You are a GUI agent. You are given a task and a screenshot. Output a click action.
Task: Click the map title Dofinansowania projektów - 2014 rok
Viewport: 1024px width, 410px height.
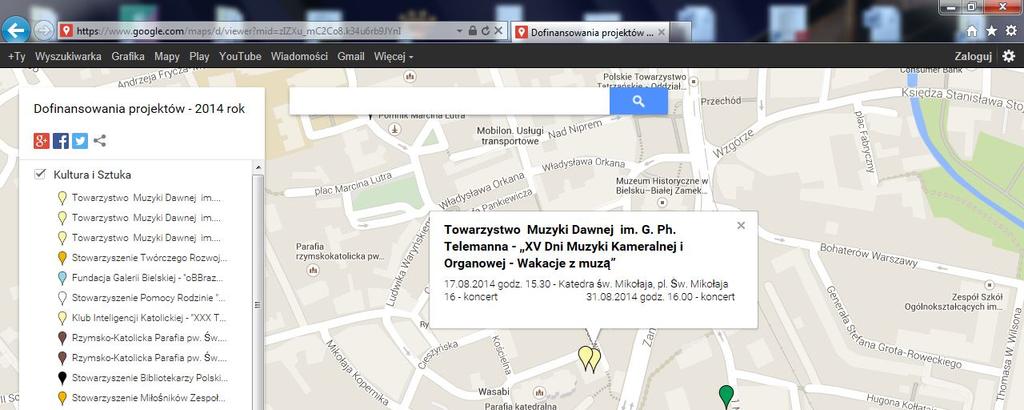[139, 109]
